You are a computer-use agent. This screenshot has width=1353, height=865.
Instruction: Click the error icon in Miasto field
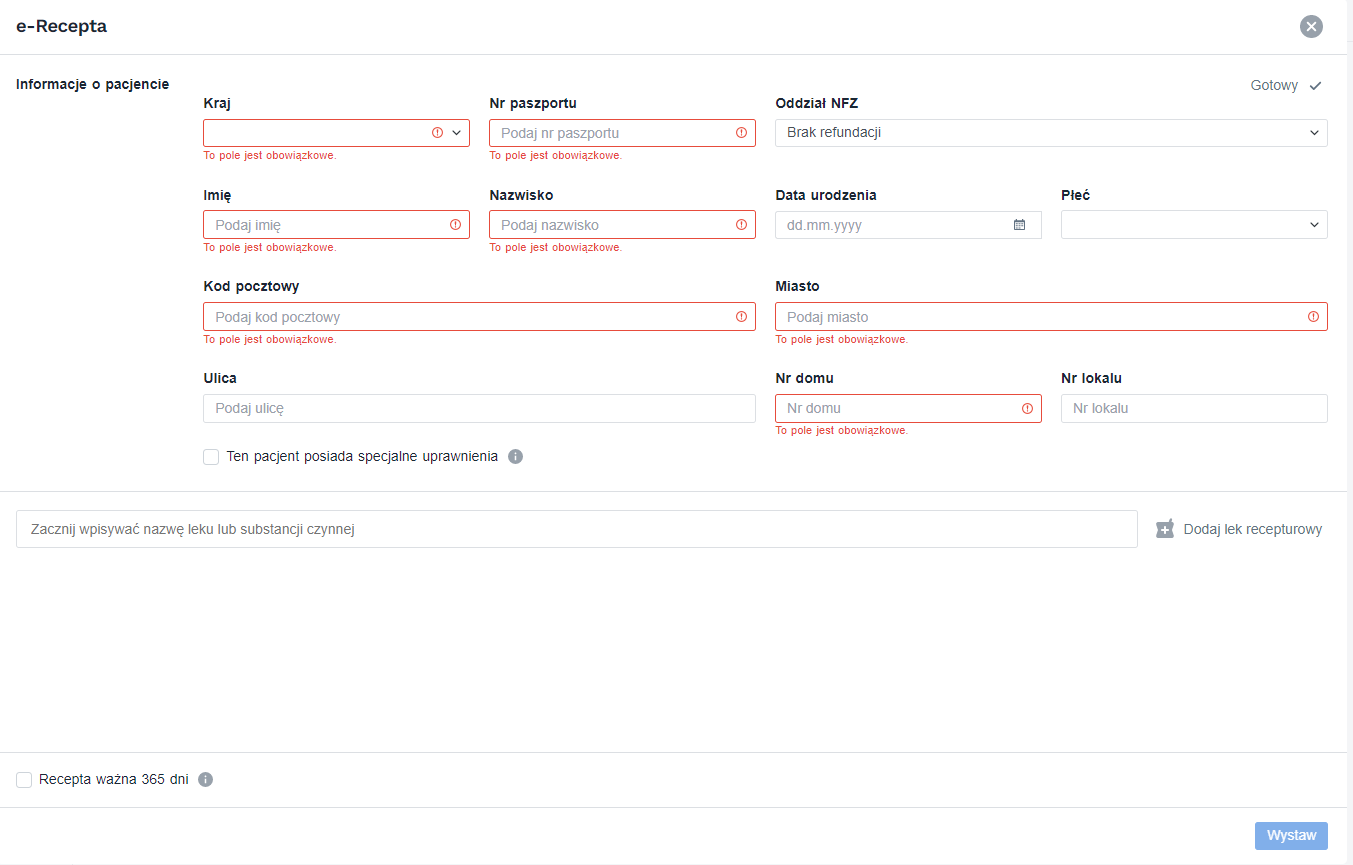pyautogui.click(x=1313, y=316)
